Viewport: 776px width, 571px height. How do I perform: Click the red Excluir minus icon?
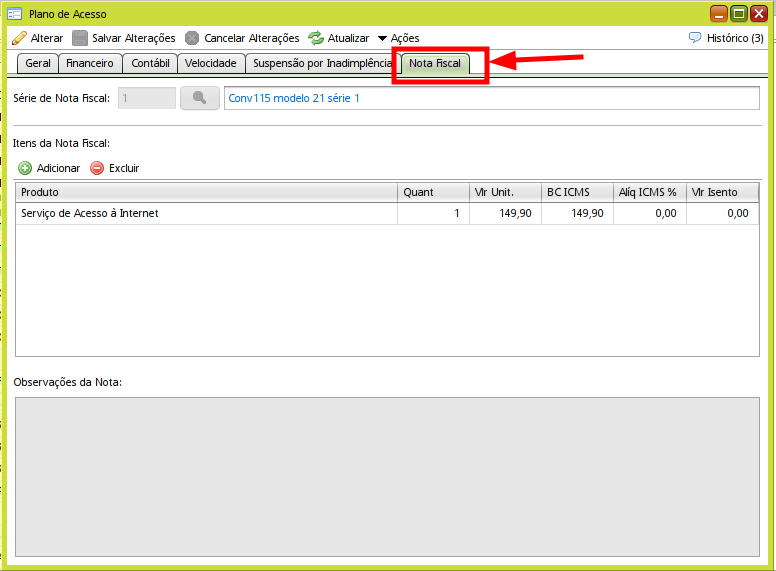click(x=97, y=168)
